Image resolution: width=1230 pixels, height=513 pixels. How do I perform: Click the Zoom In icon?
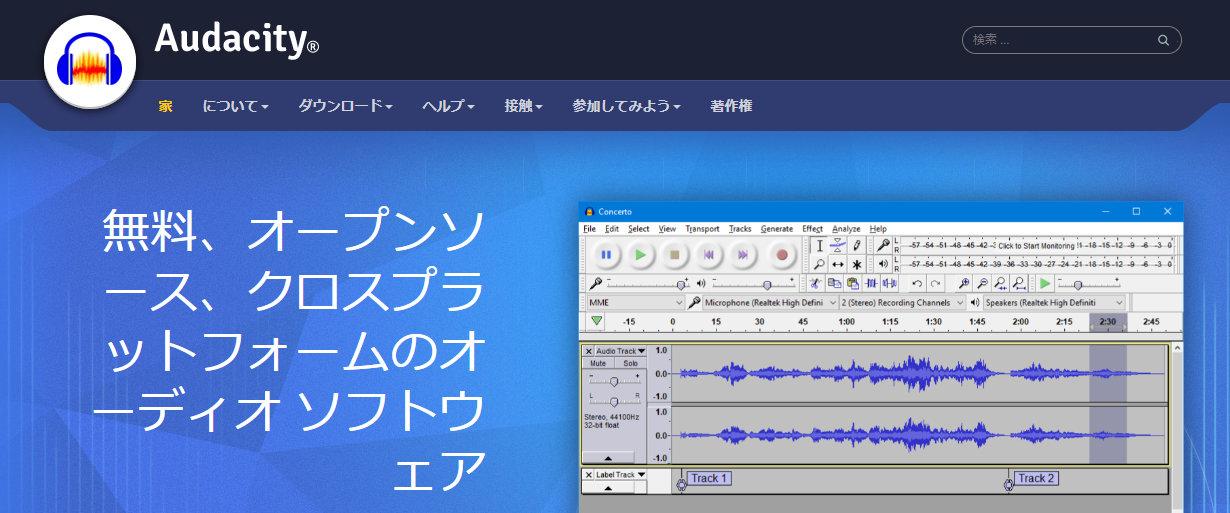[965, 283]
